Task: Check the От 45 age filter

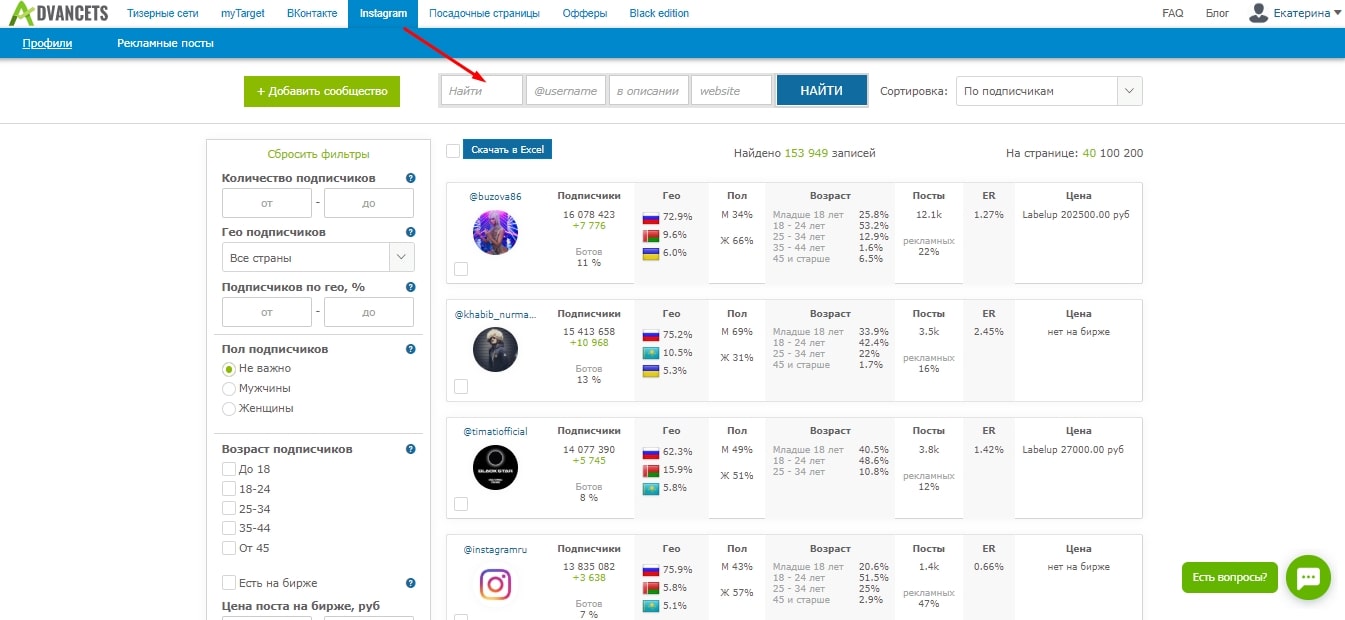Action: [x=229, y=548]
